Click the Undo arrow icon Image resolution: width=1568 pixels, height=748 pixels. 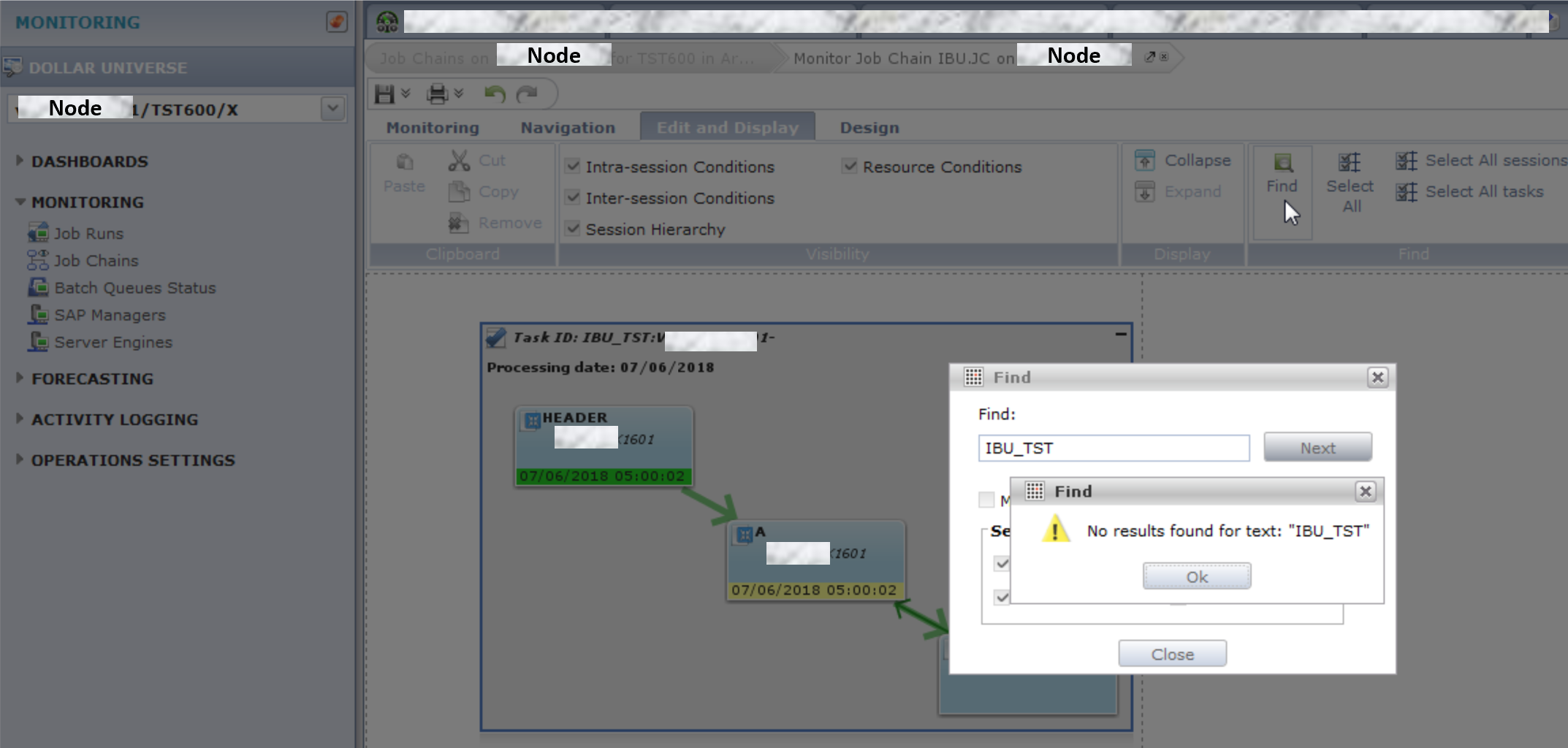pos(495,93)
